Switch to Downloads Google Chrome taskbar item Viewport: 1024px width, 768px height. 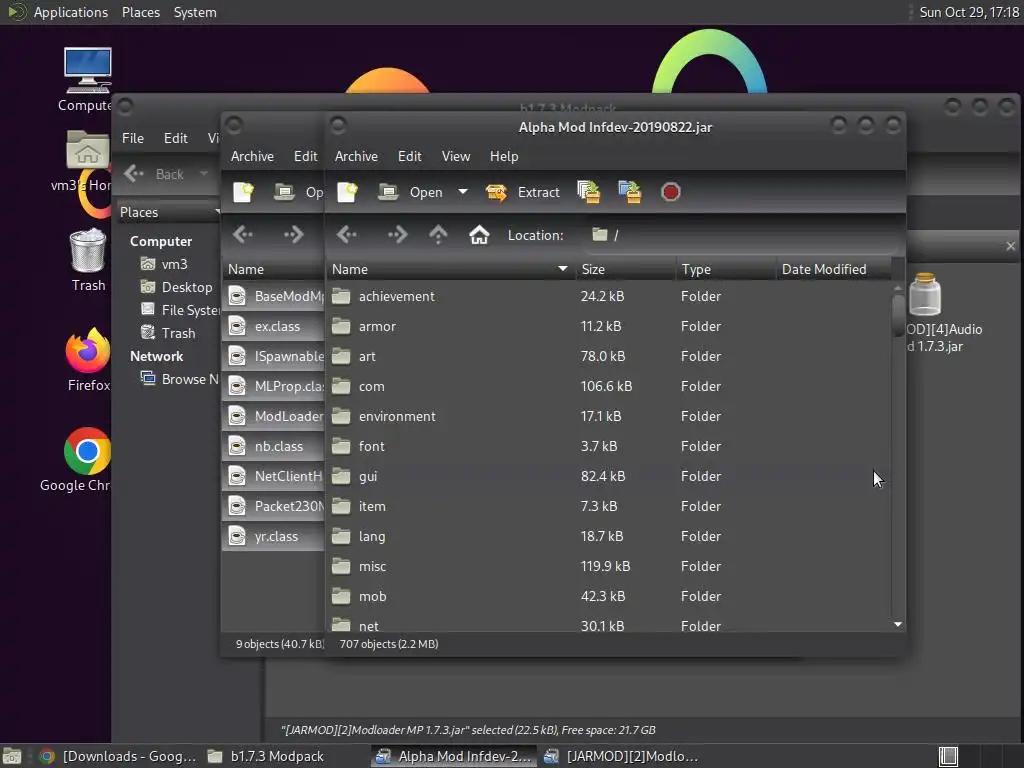[118, 756]
